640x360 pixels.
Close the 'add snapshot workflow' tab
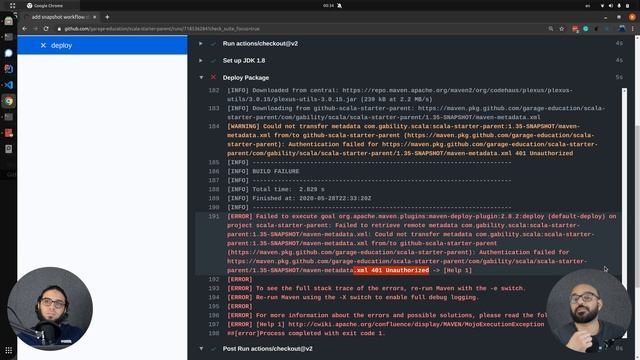[94, 17]
